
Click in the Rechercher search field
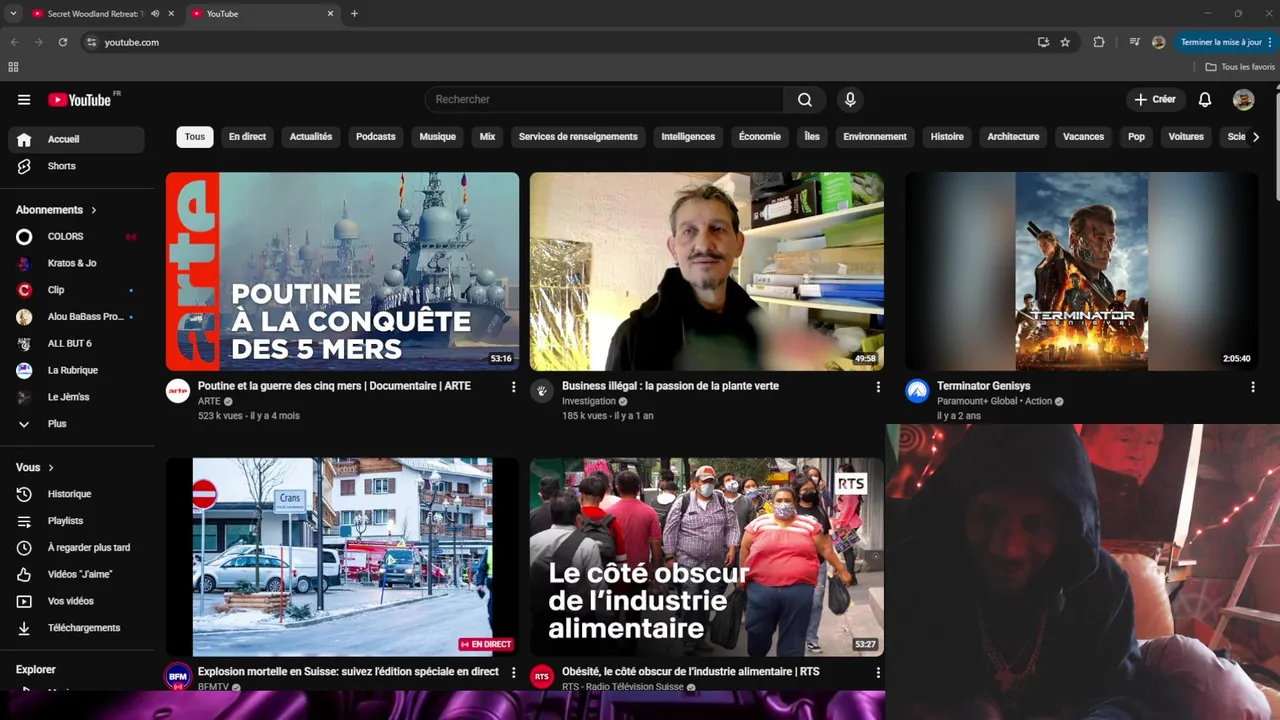coord(605,99)
